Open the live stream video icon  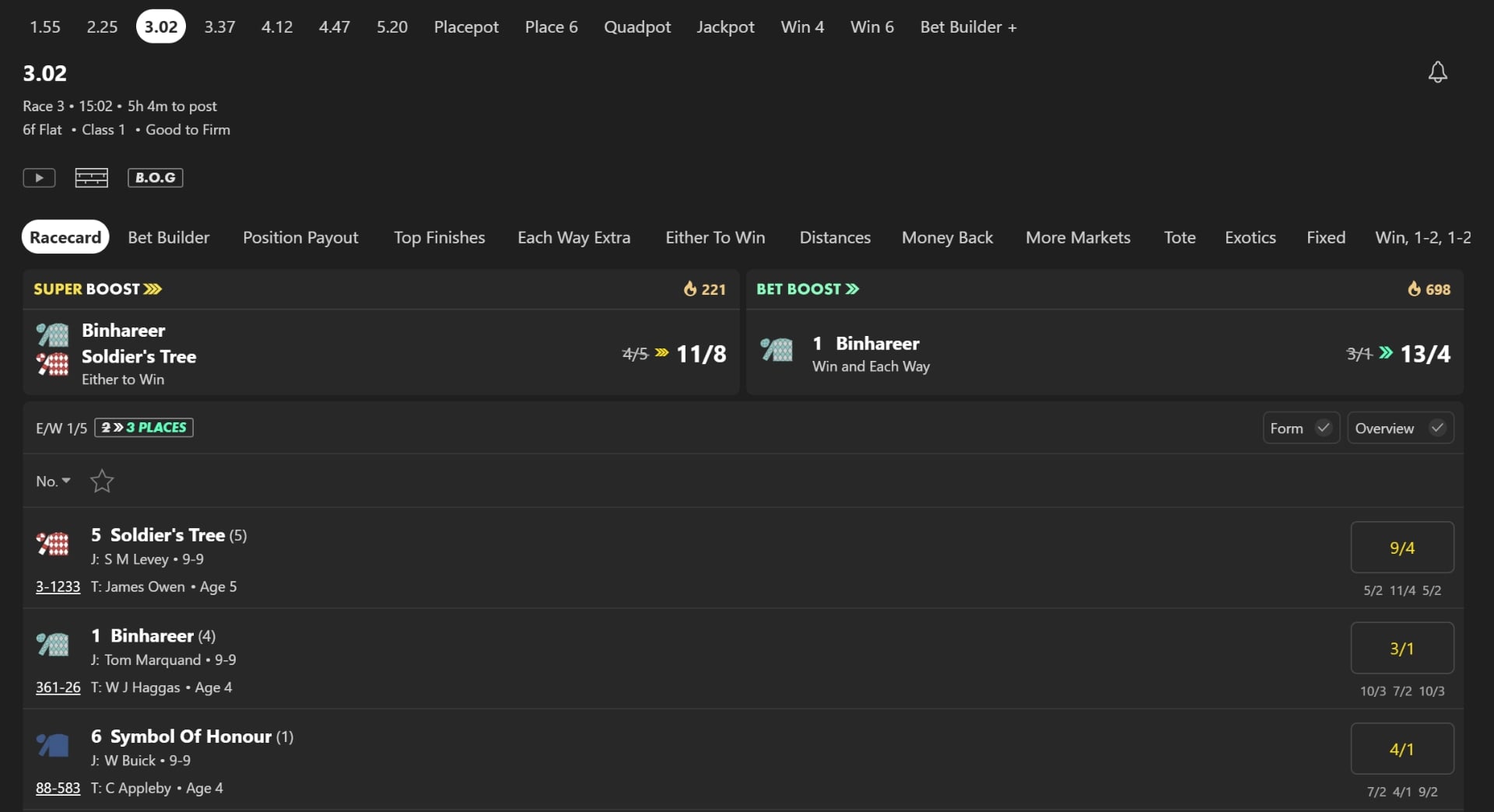click(x=39, y=177)
